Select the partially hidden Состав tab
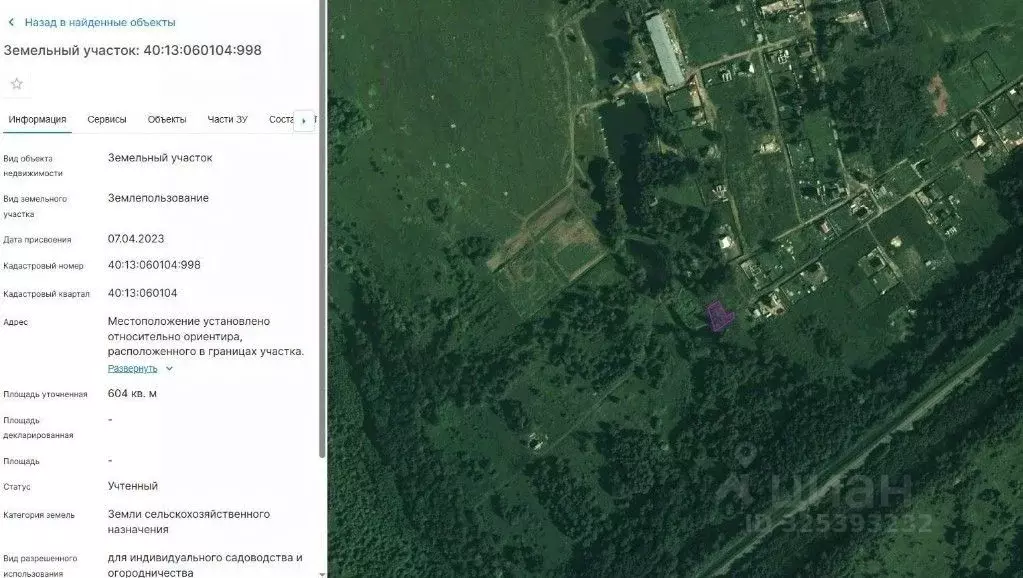The image size is (1023, 578). pos(281,120)
